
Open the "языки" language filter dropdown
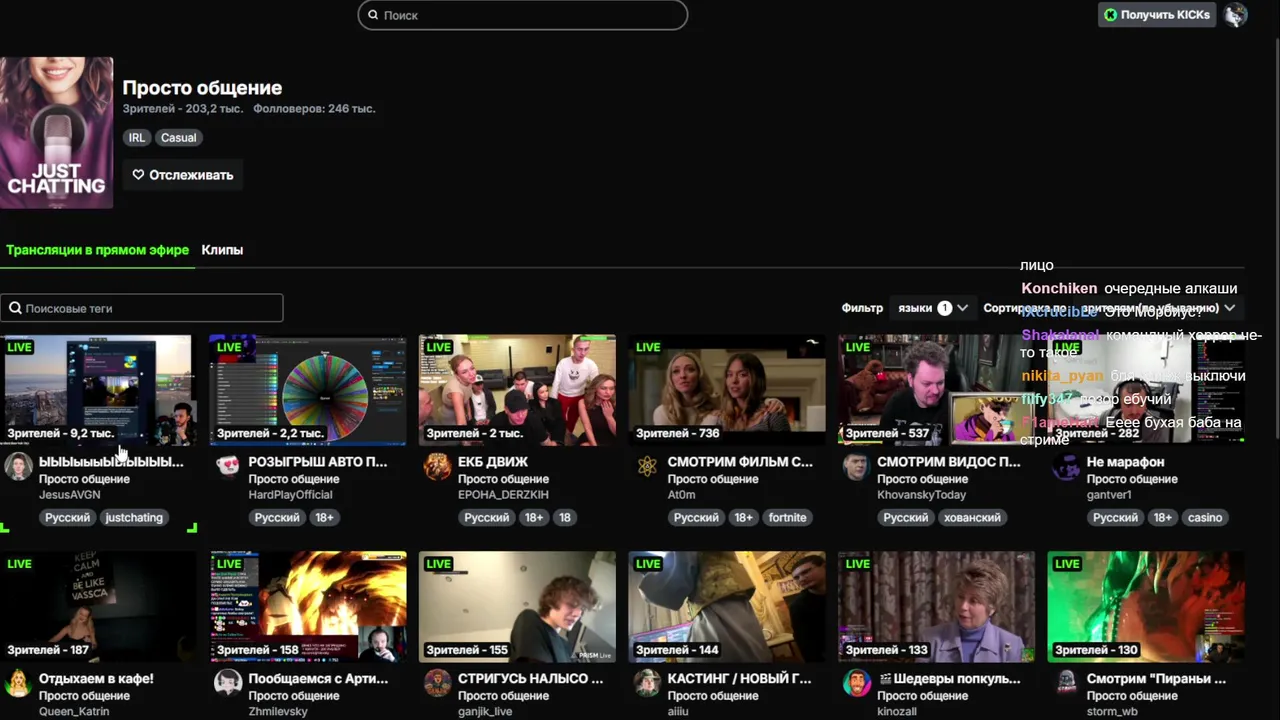[x=932, y=308]
